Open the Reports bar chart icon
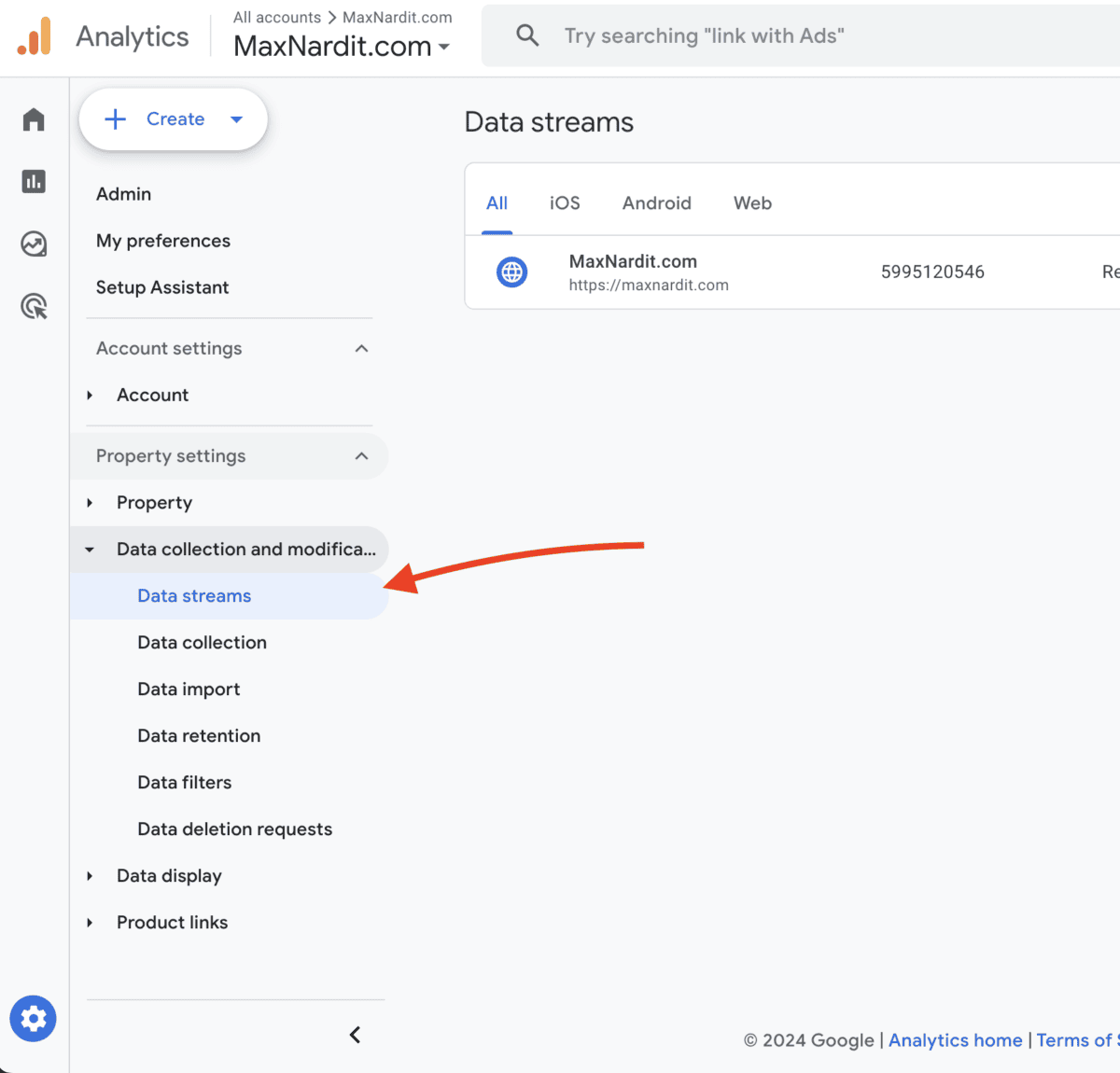This screenshot has height=1073, width=1120. [34, 181]
